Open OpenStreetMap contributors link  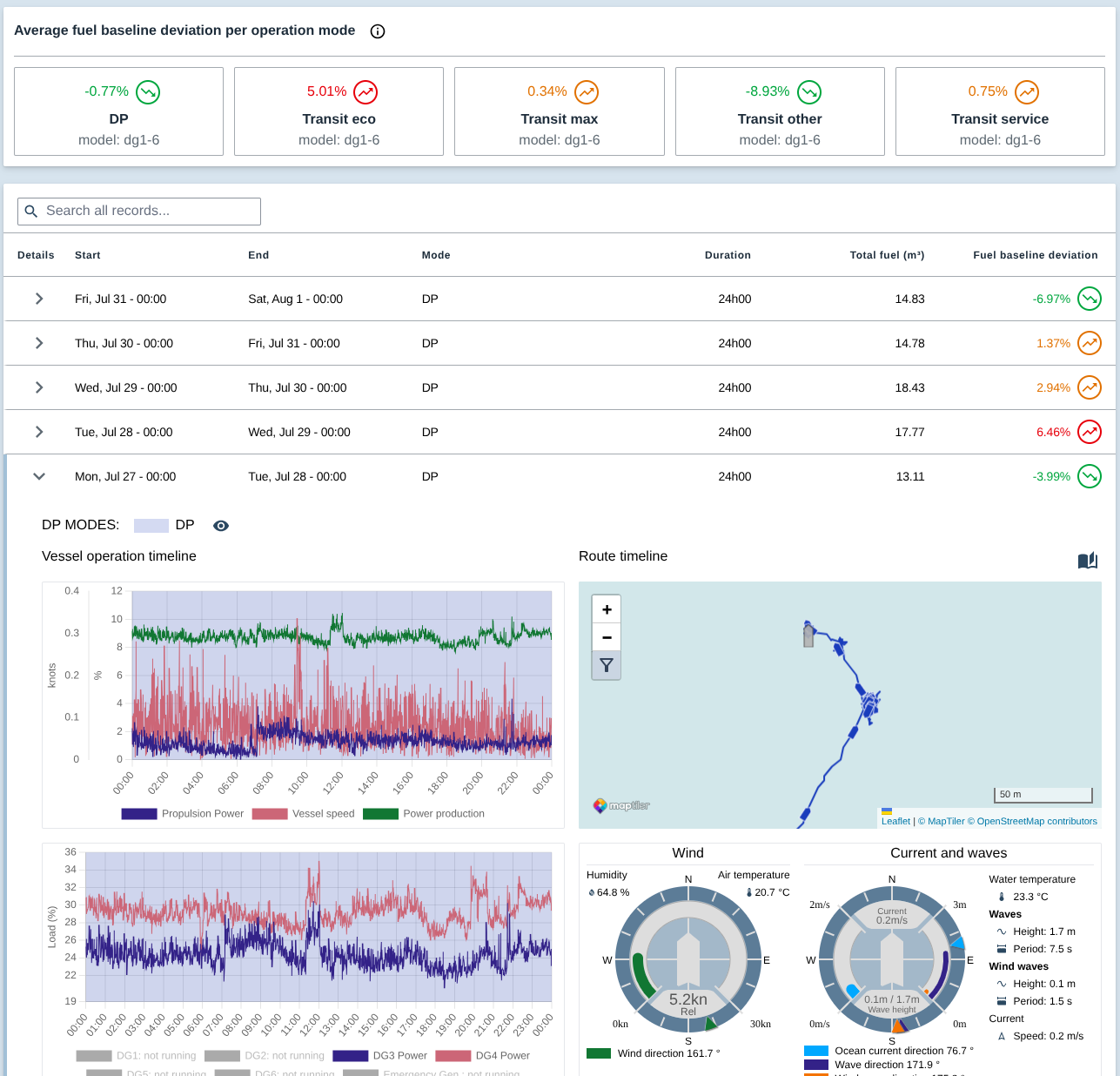coord(1034,821)
